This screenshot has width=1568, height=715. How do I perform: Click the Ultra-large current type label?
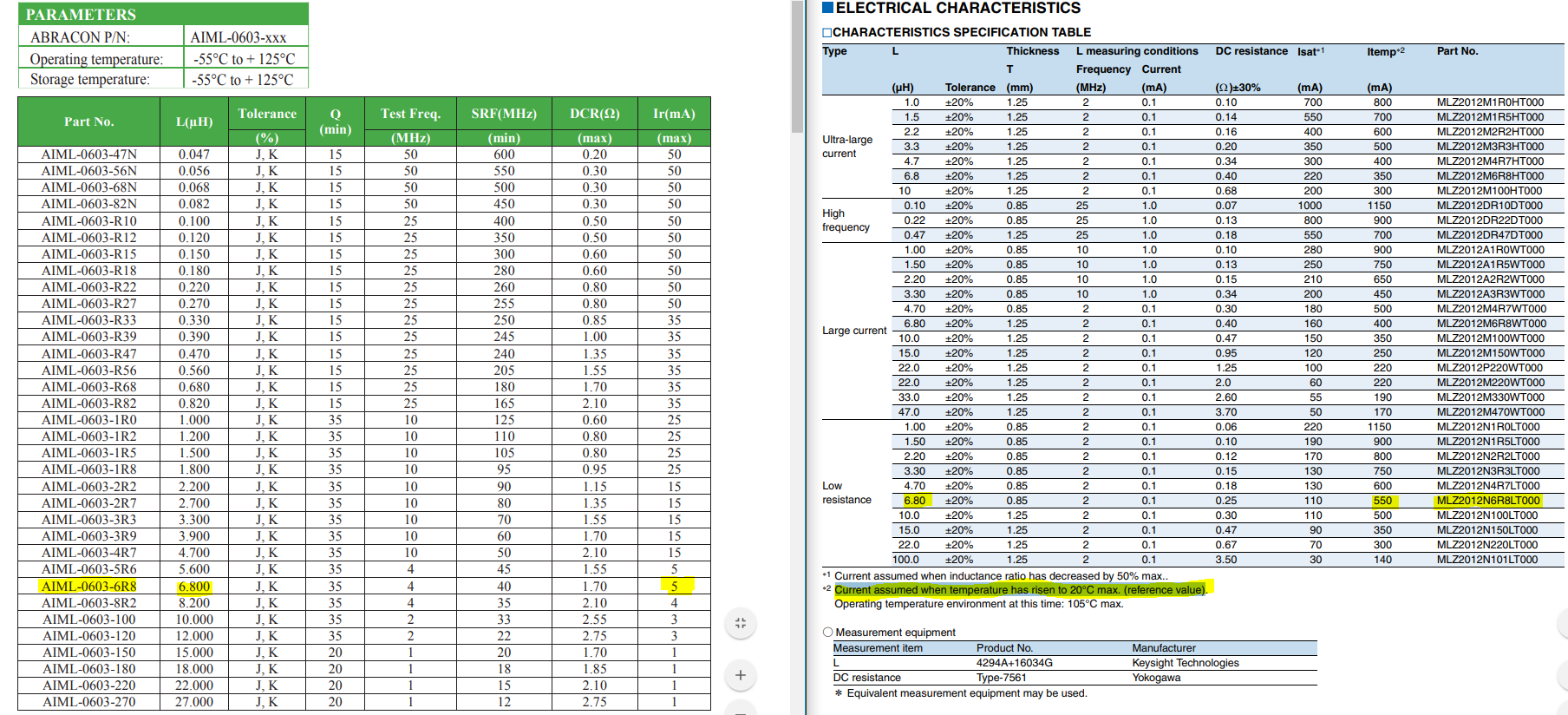(847, 147)
